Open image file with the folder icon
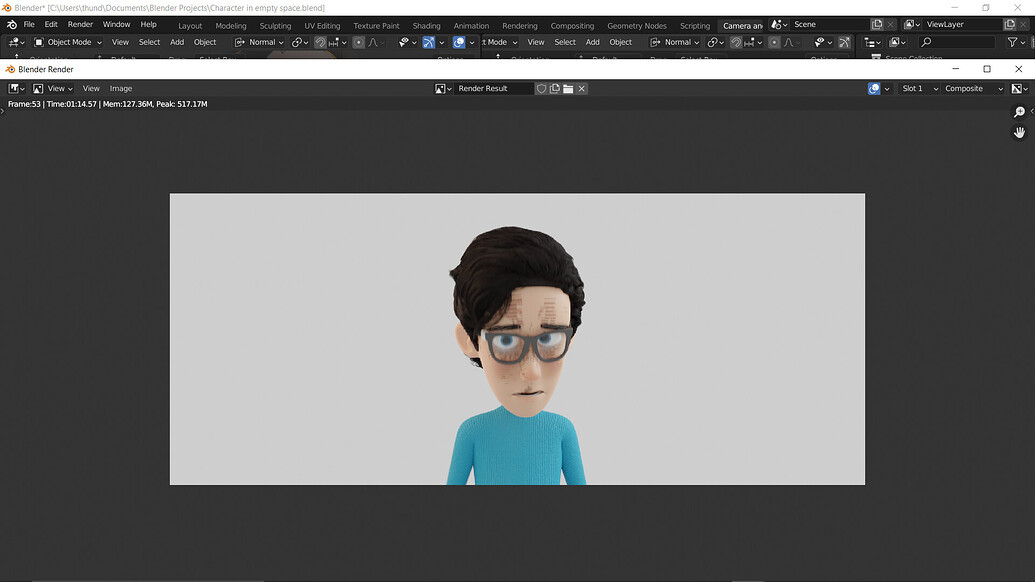The image size is (1035, 582). [568, 88]
